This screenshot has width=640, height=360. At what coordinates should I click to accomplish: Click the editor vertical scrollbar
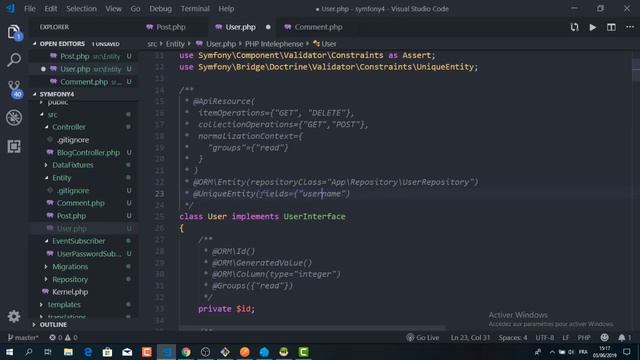point(636,69)
